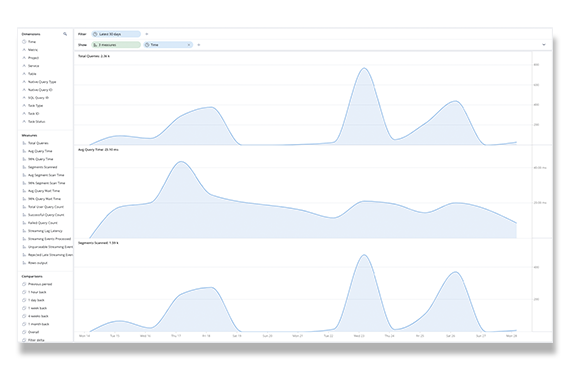The image size is (570, 370).
Task: Open the 3 measures selector pill
Action: coord(116,45)
